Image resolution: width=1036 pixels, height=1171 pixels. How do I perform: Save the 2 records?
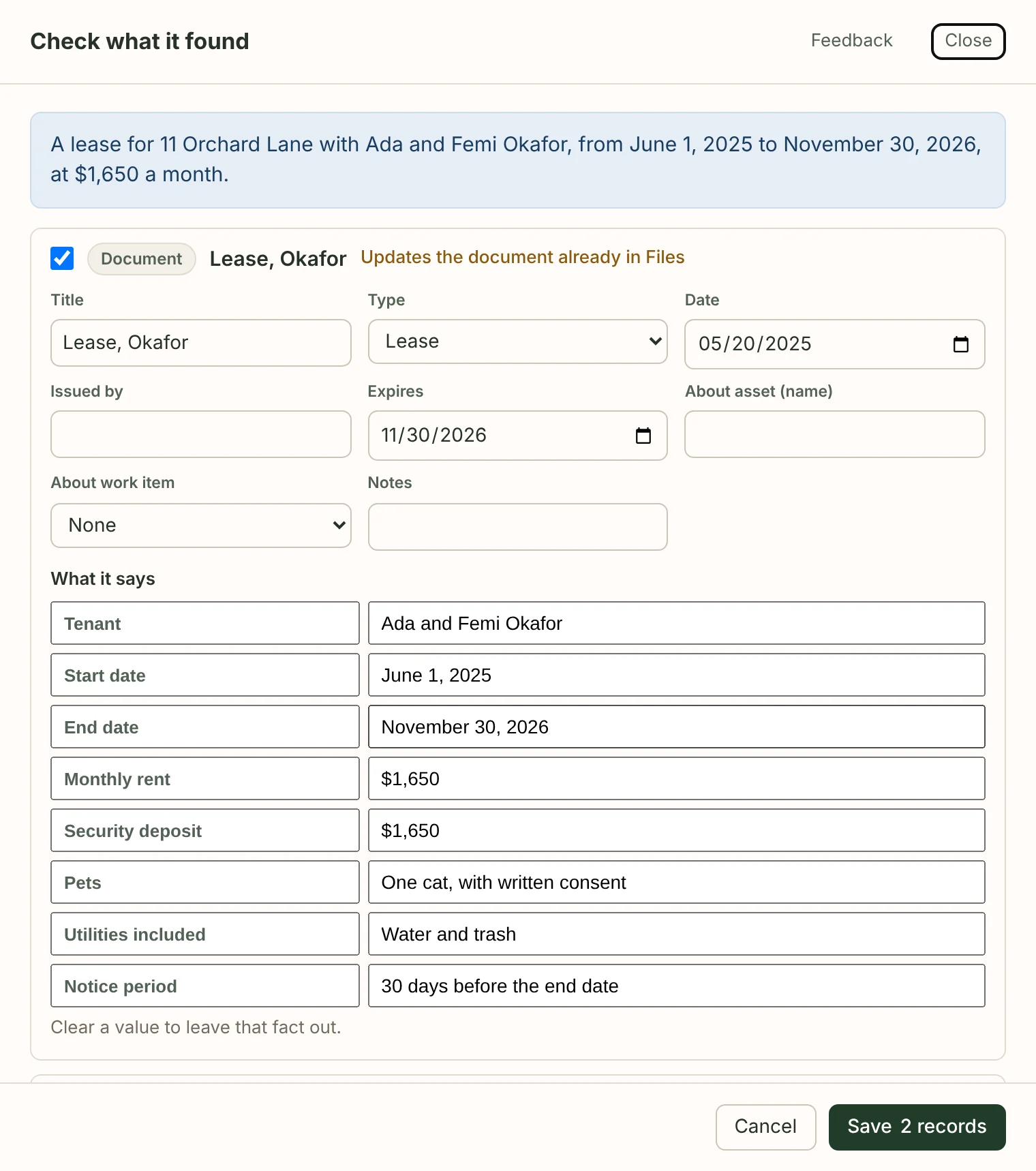[917, 1127]
